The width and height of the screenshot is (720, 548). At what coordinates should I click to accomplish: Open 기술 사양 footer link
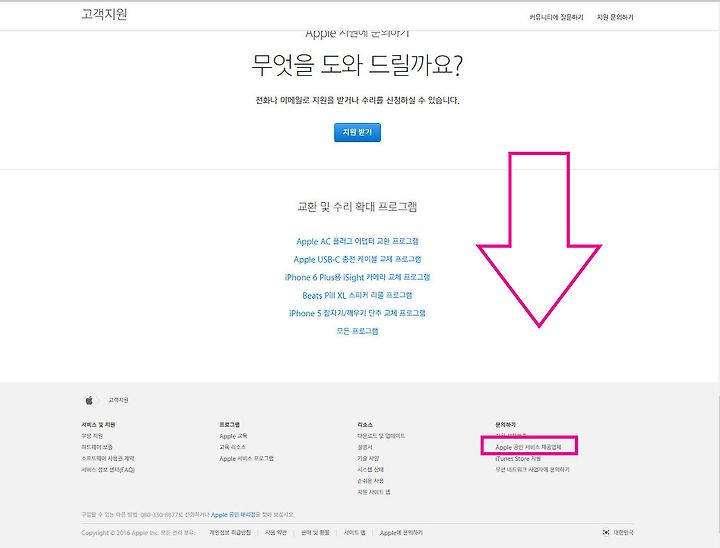tap(368, 458)
